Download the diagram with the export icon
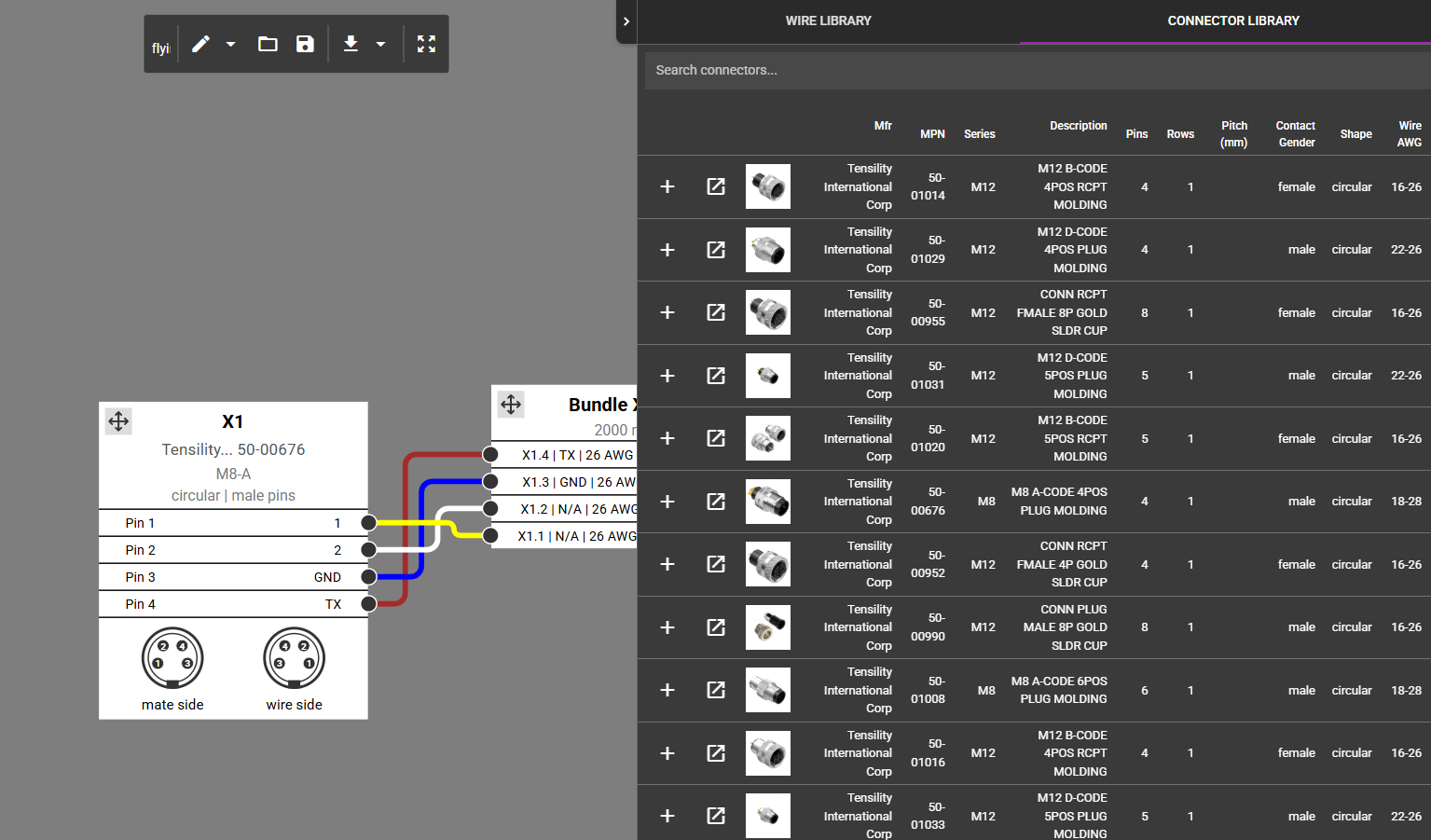 351,43
